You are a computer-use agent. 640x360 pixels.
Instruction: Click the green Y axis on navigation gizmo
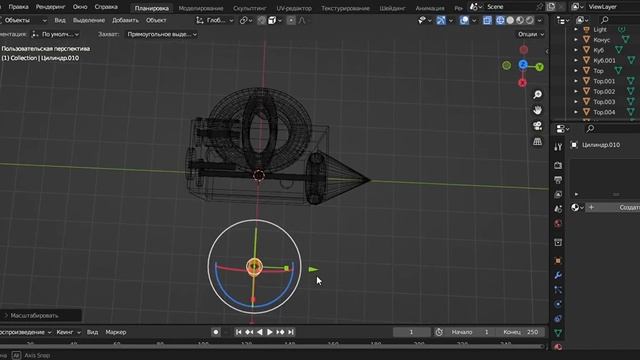click(540, 67)
